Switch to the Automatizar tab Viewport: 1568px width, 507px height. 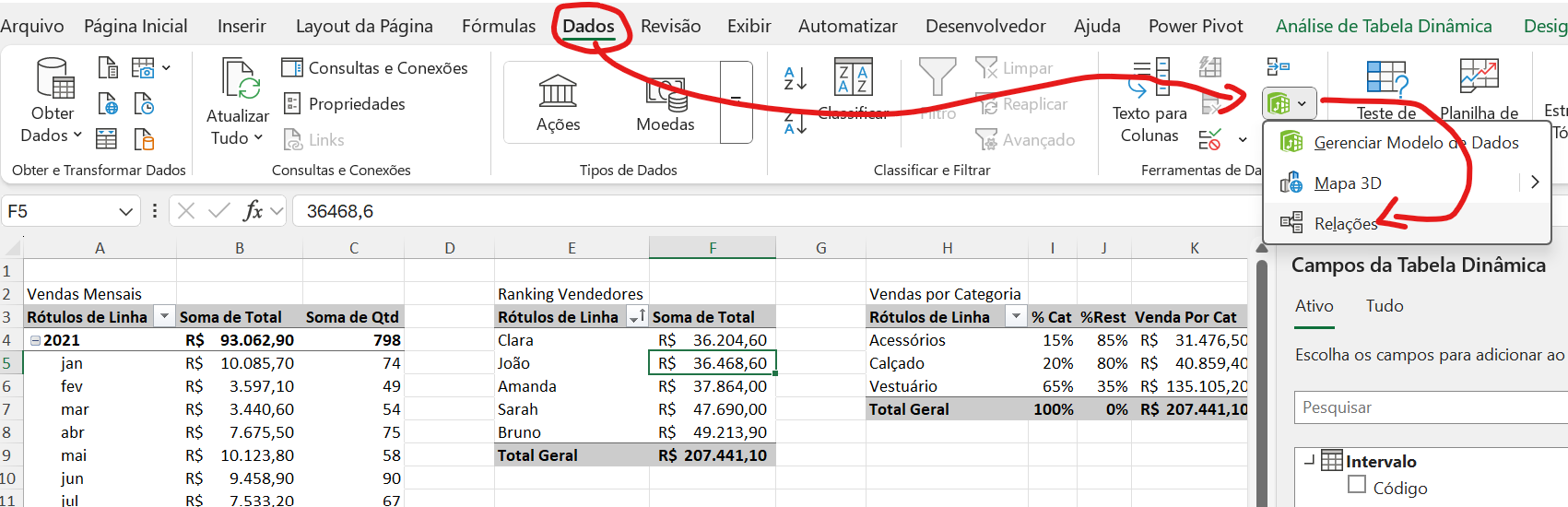(x=848, y=26)
